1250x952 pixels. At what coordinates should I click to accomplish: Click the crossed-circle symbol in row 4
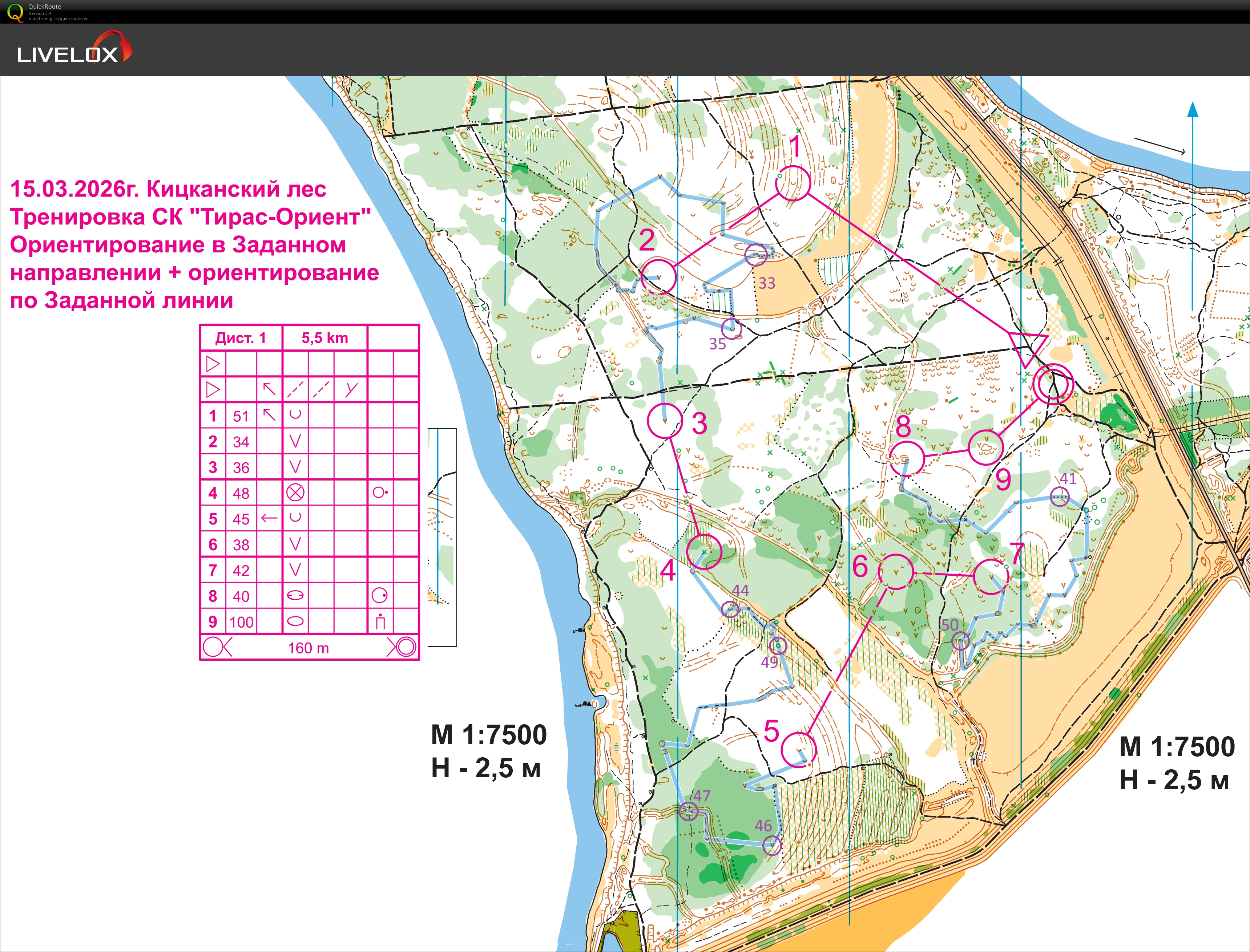click(295, 493)
